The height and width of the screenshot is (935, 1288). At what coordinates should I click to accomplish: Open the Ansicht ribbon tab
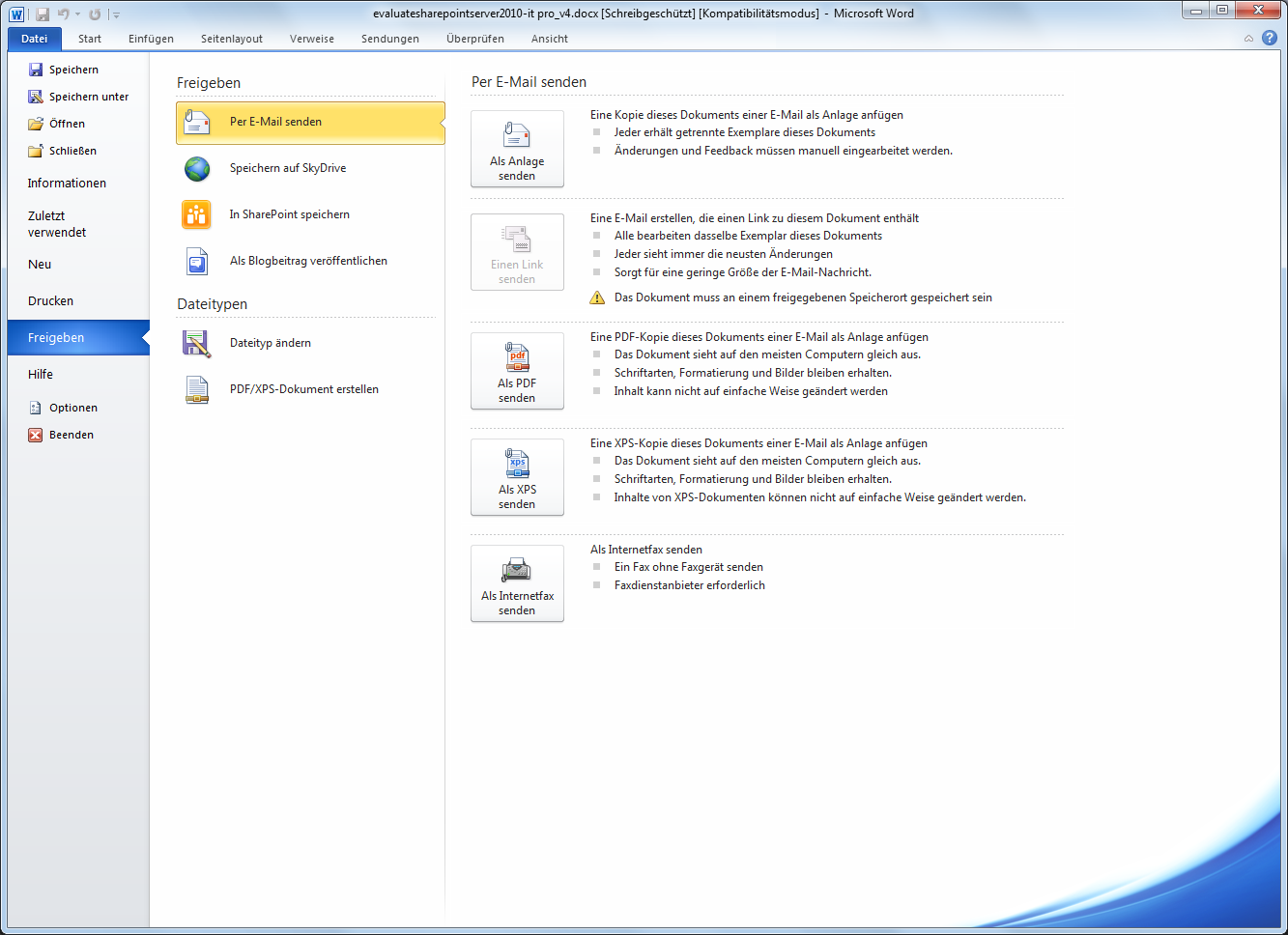tap(550, 39)
